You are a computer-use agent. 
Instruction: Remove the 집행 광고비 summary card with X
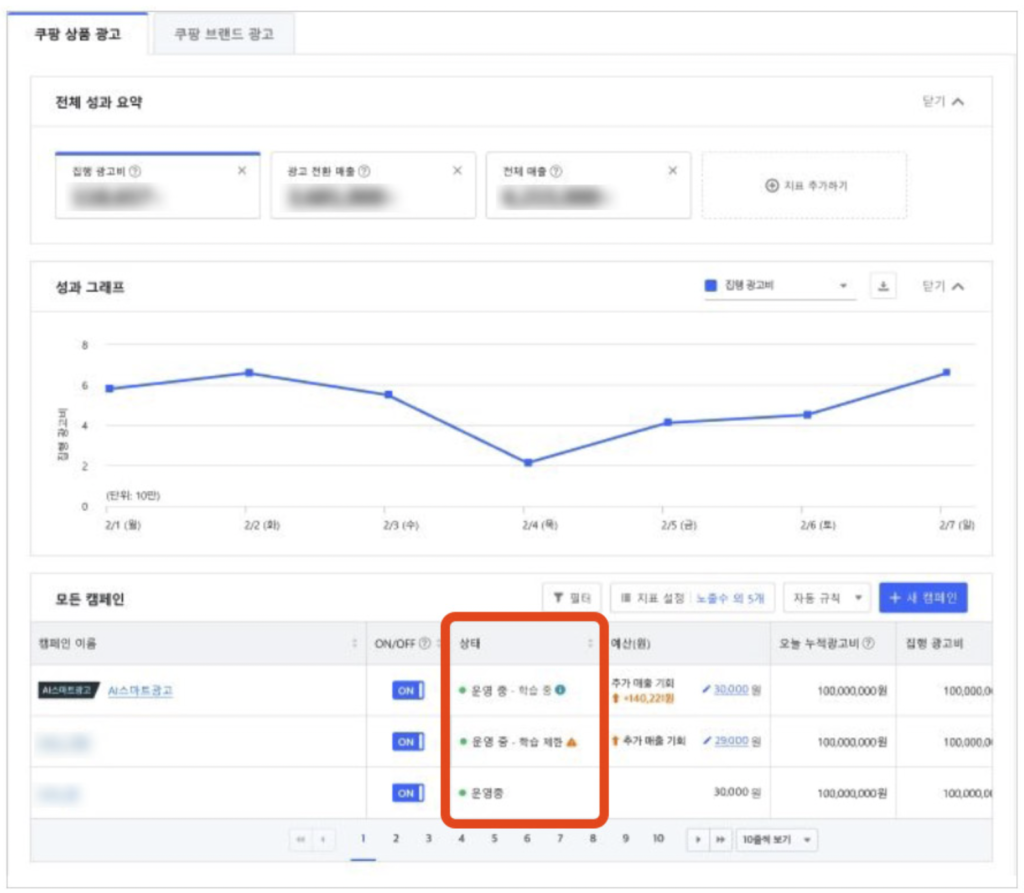(x=242, y=170)
